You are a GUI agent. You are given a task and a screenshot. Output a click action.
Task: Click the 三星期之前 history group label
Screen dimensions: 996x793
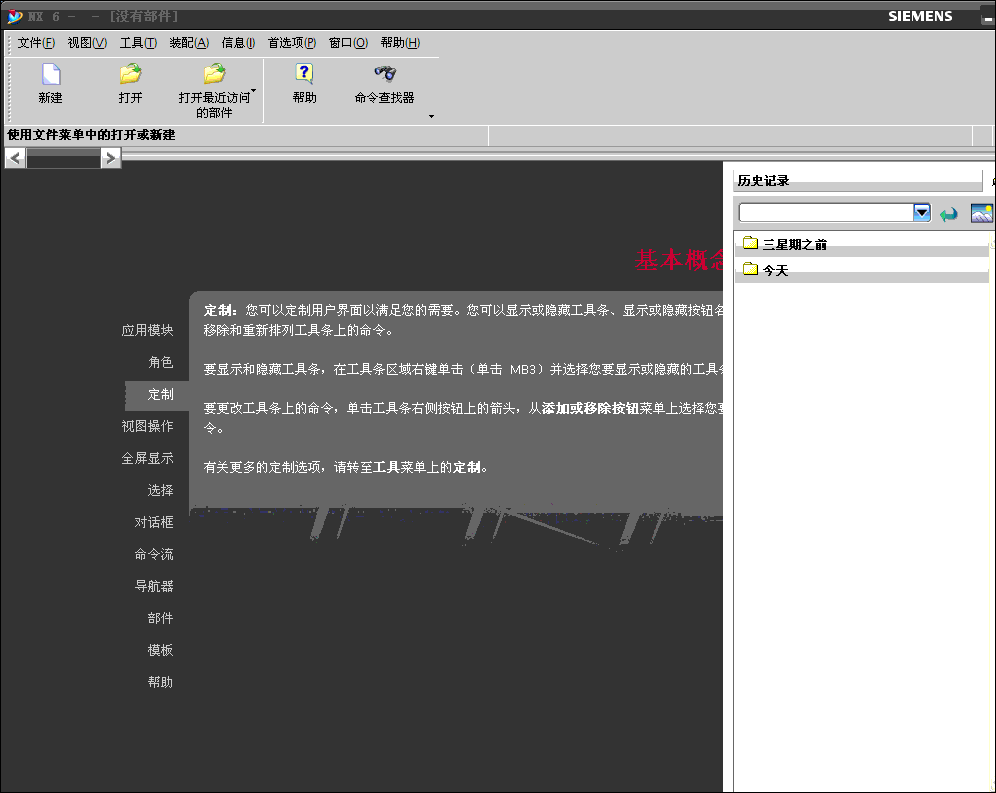(x=795, y=245)
